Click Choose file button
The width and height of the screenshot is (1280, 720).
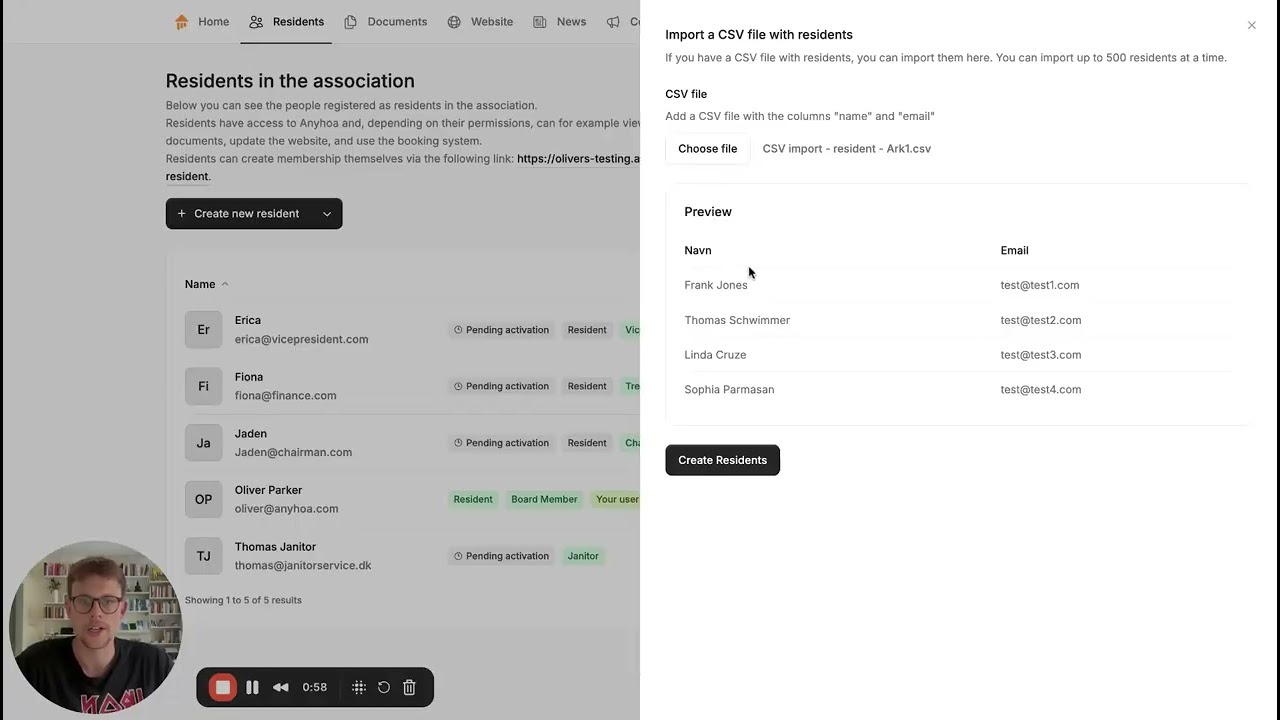[x=707, y=149]
